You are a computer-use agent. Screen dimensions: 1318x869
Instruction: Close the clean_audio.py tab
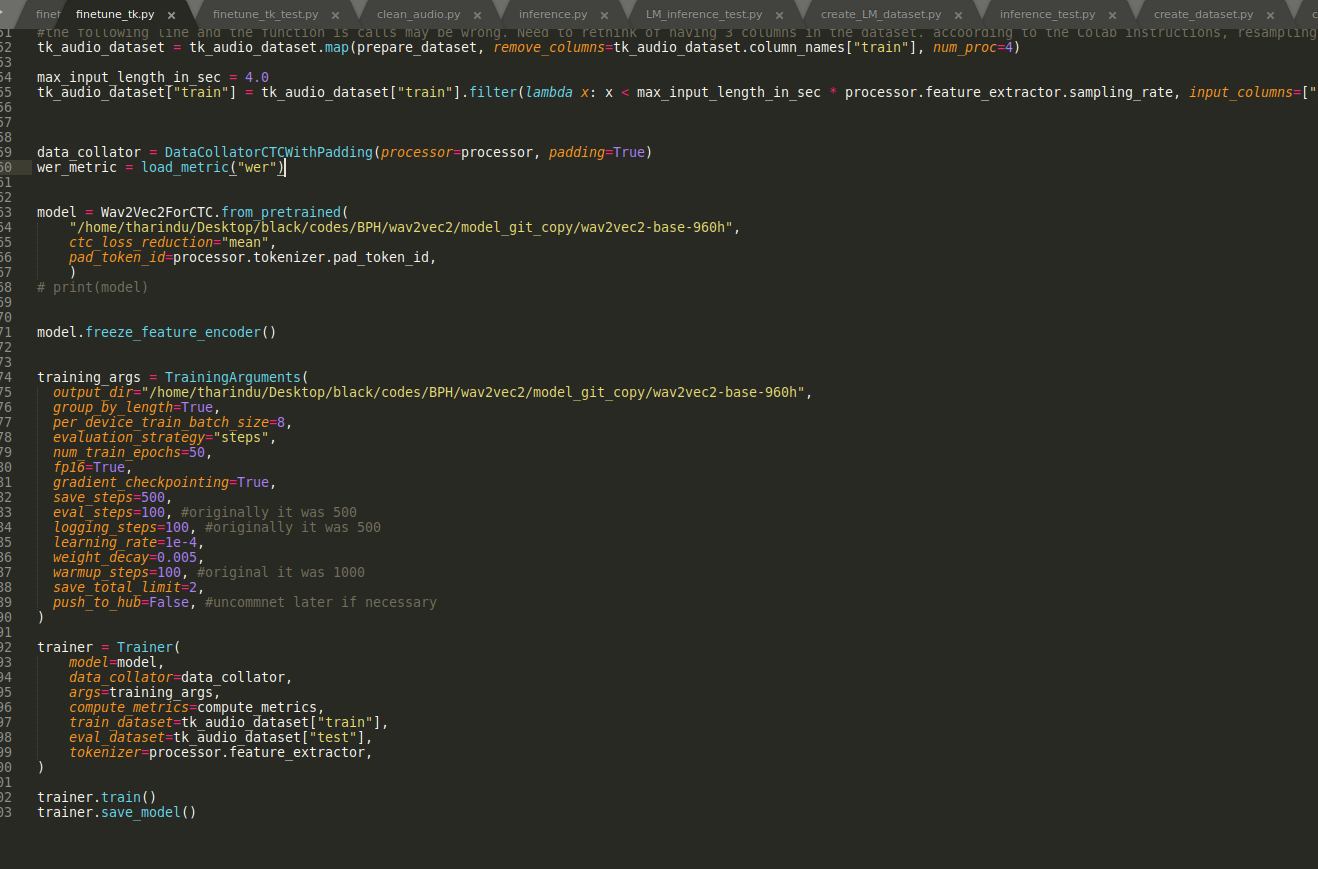pyautogui.click(x=478, y=15)
